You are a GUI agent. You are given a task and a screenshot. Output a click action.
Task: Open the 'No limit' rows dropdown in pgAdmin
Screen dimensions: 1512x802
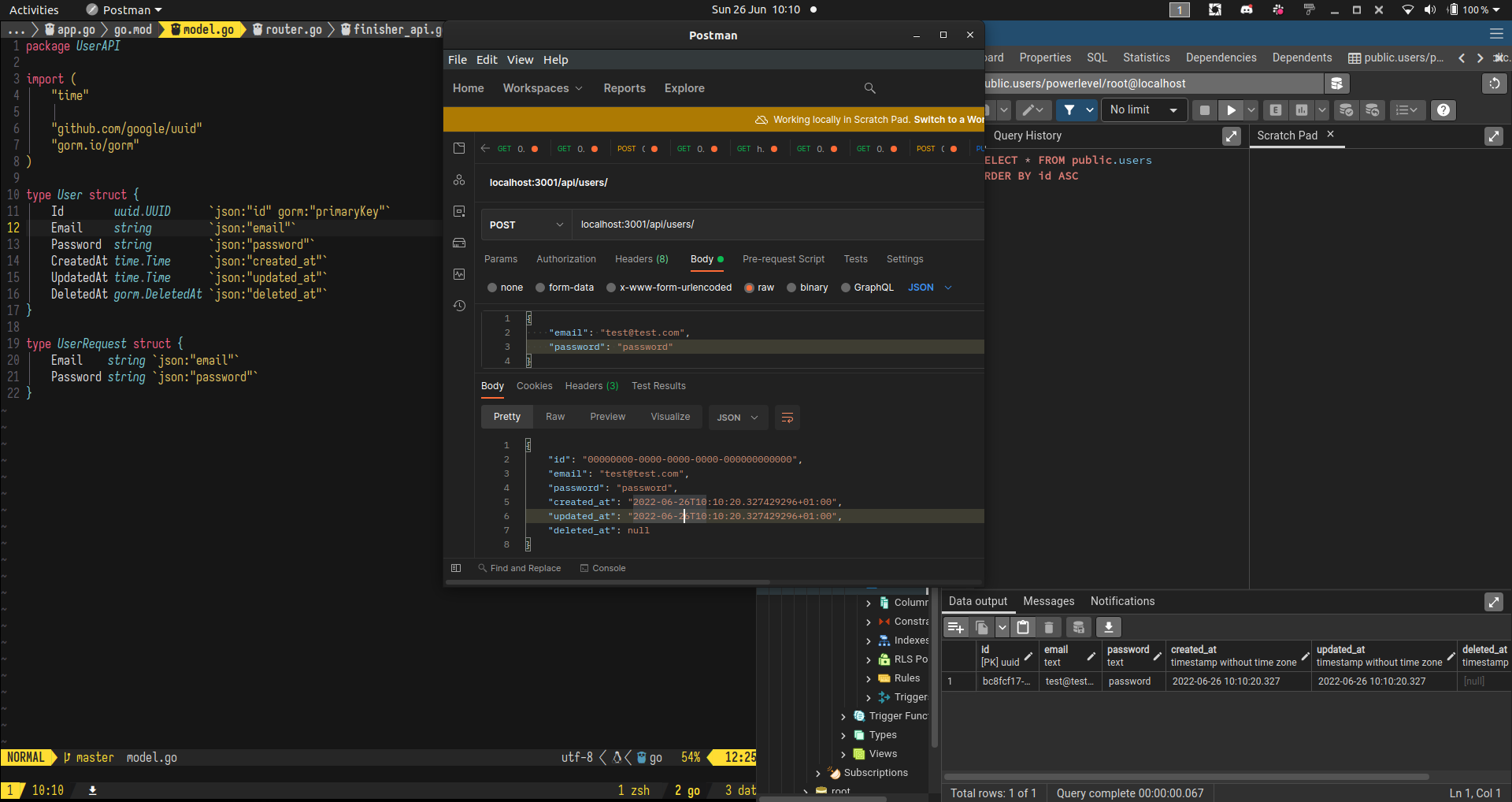[1143, 110]
